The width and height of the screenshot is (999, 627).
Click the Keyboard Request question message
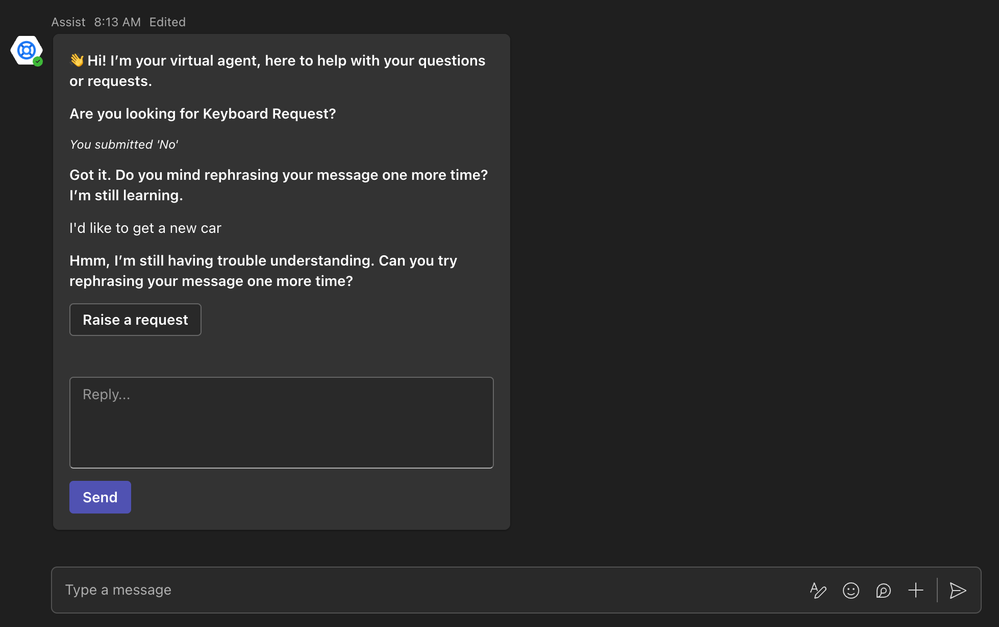point(202,113)
